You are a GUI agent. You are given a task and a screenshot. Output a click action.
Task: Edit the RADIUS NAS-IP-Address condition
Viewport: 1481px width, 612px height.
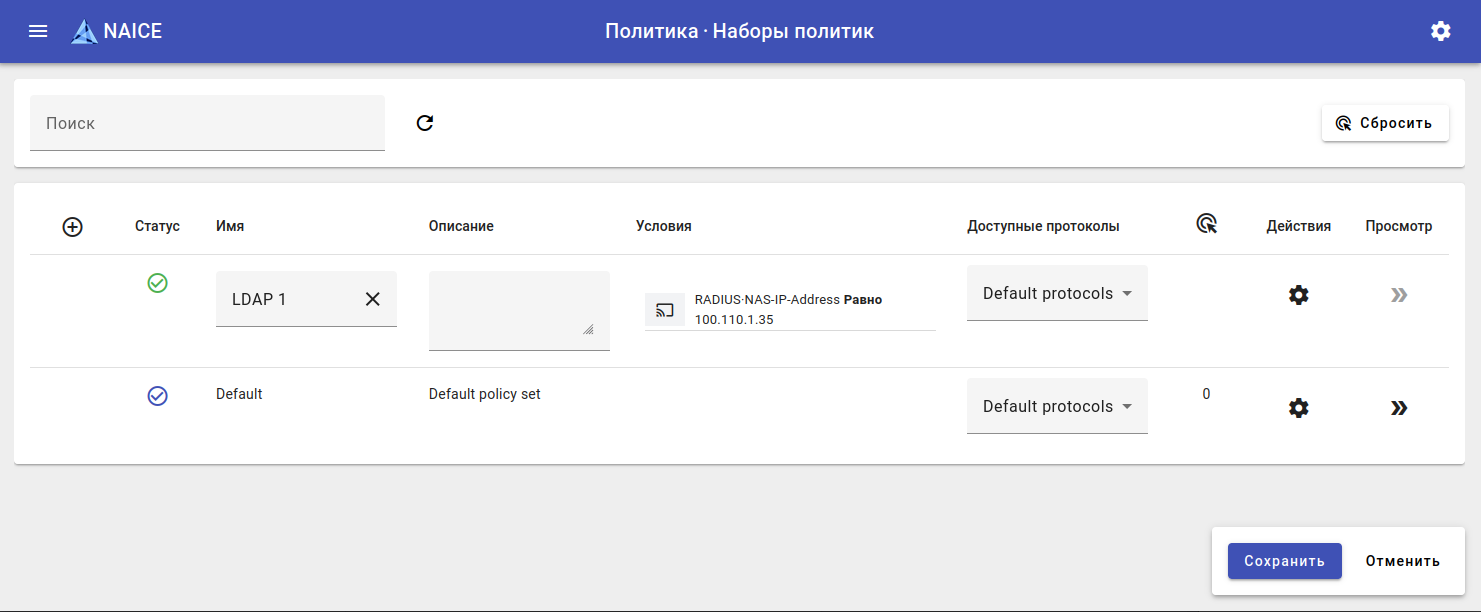790,309
